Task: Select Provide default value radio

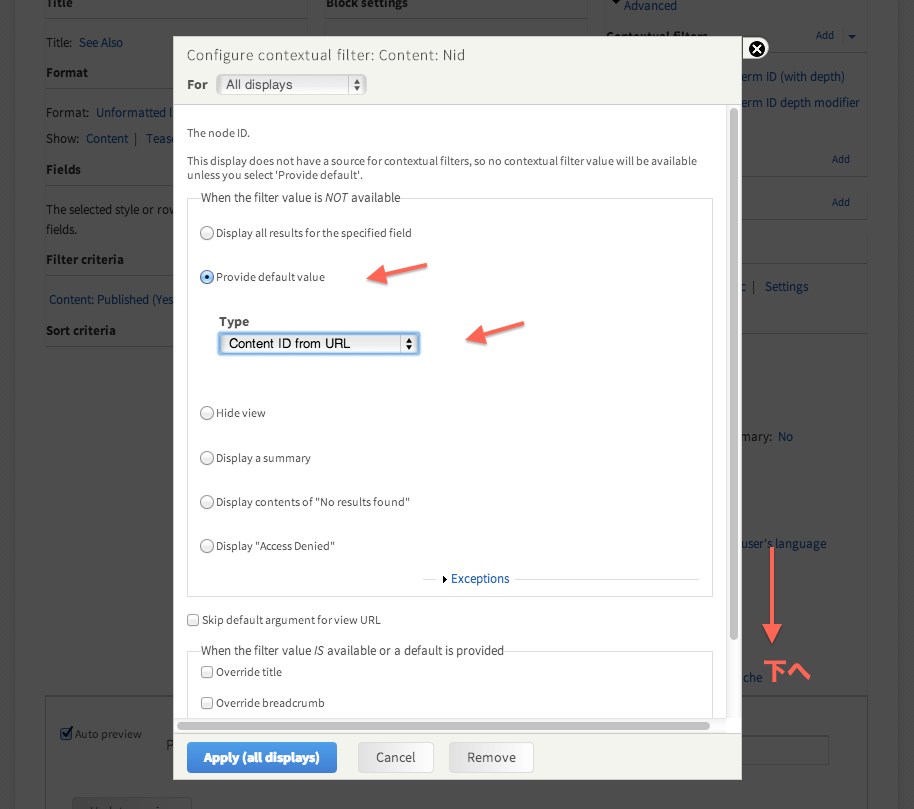Action: click(x=206, y=277)
